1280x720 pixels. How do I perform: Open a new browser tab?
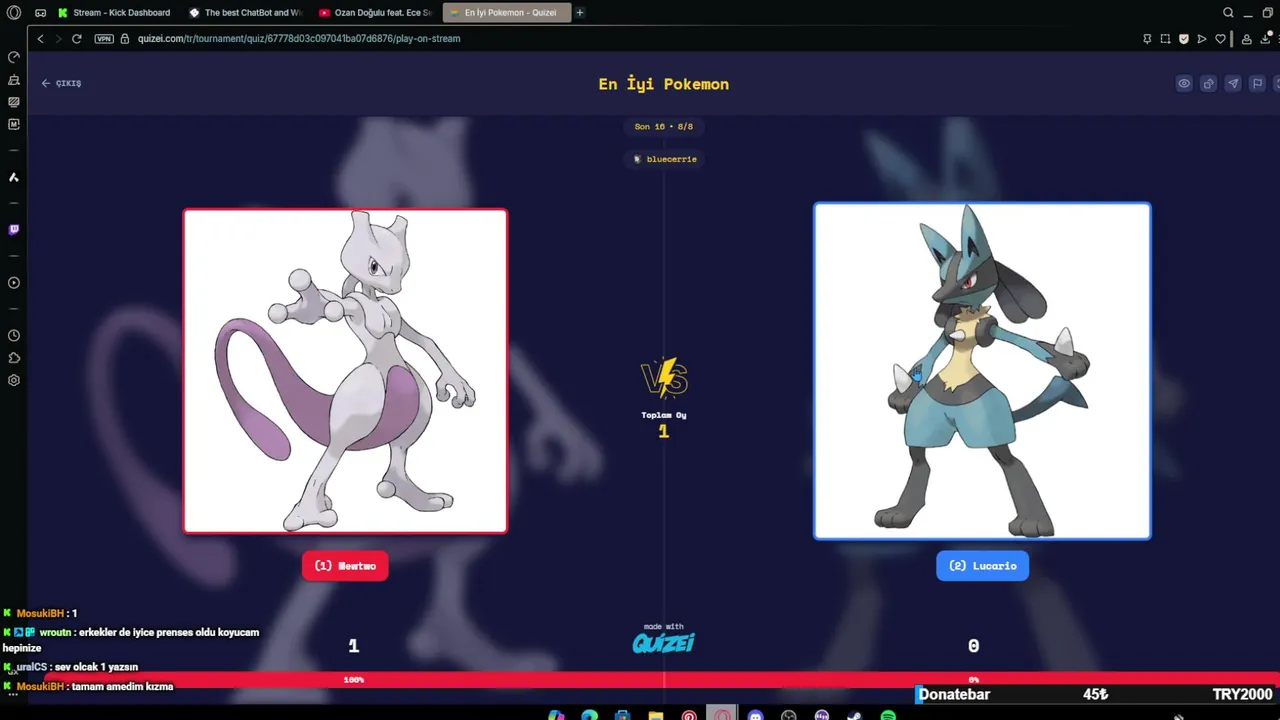coord(580,13)
